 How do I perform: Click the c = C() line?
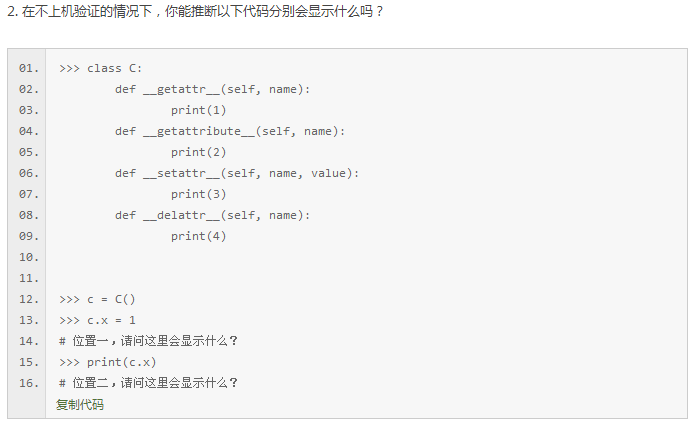click(97, 299)
